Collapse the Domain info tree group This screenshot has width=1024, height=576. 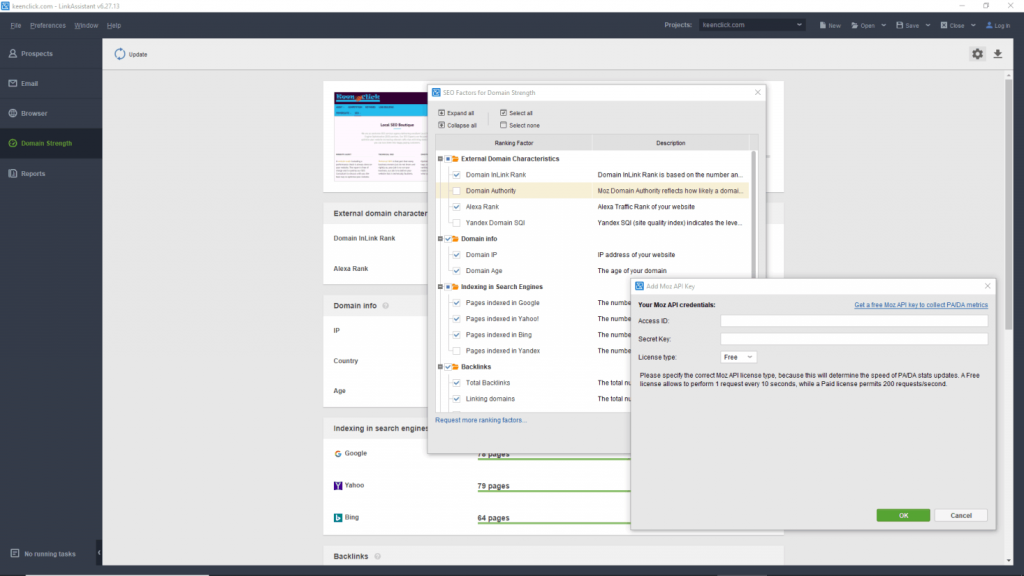(440, 239)
